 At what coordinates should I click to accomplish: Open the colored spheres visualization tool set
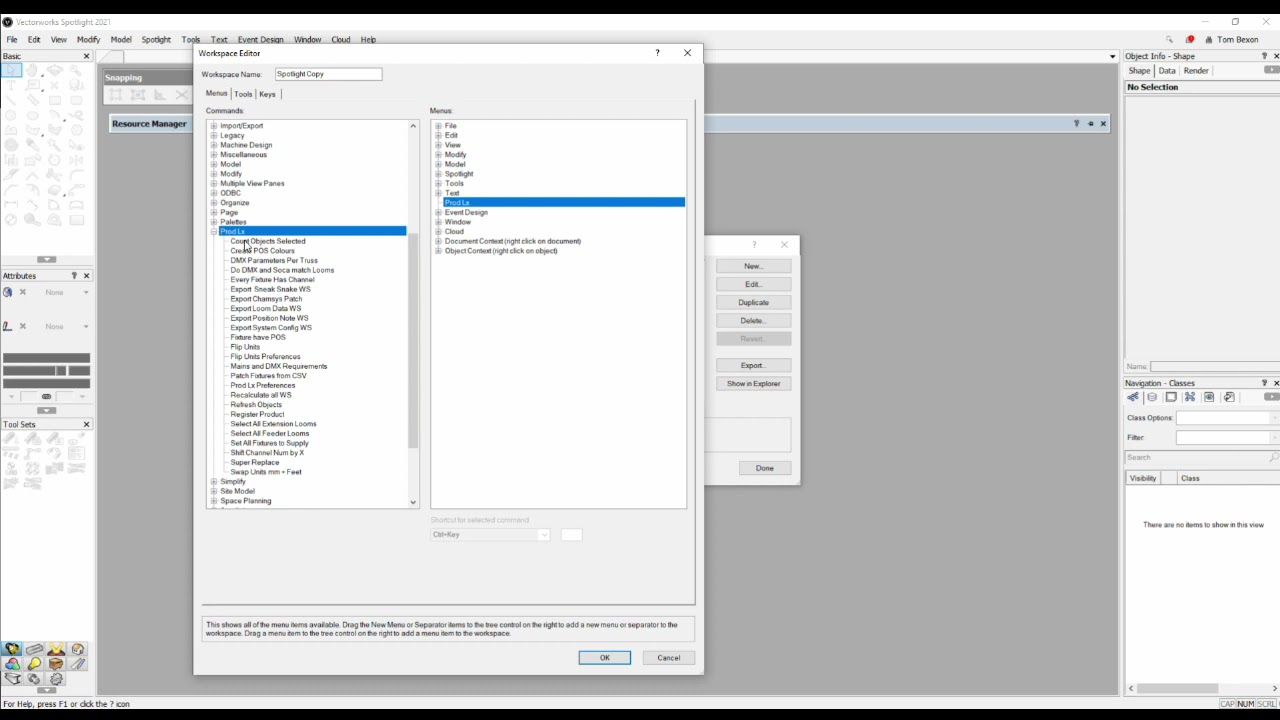click(x=12, y=664)
